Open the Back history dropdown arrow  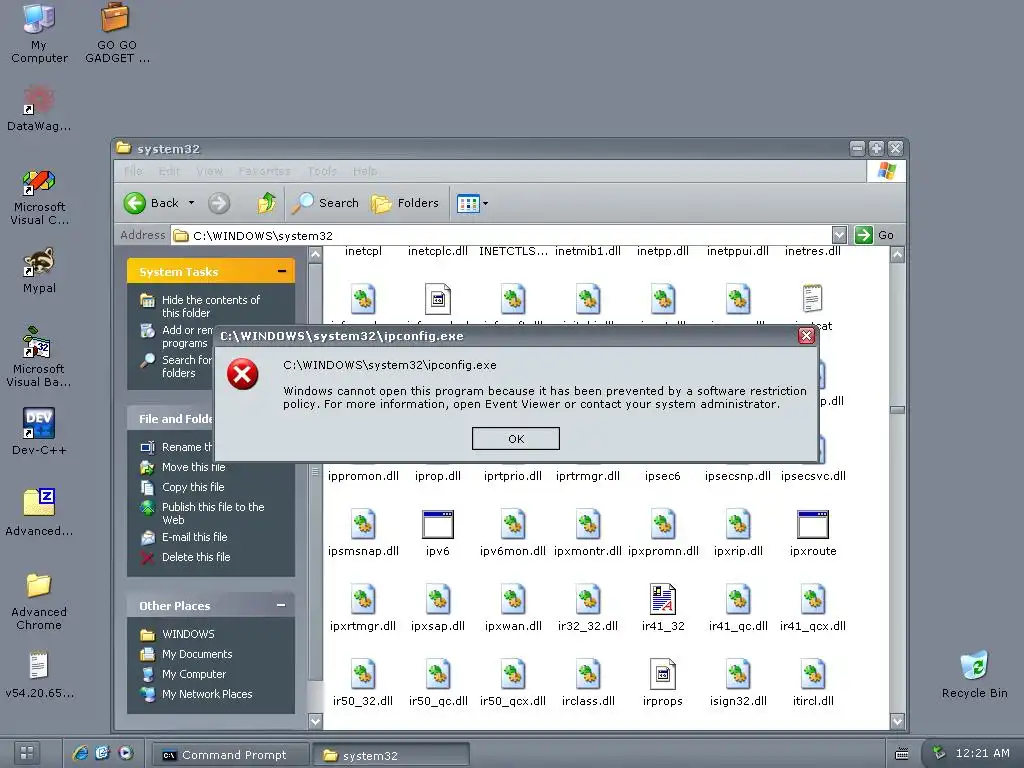191,203
